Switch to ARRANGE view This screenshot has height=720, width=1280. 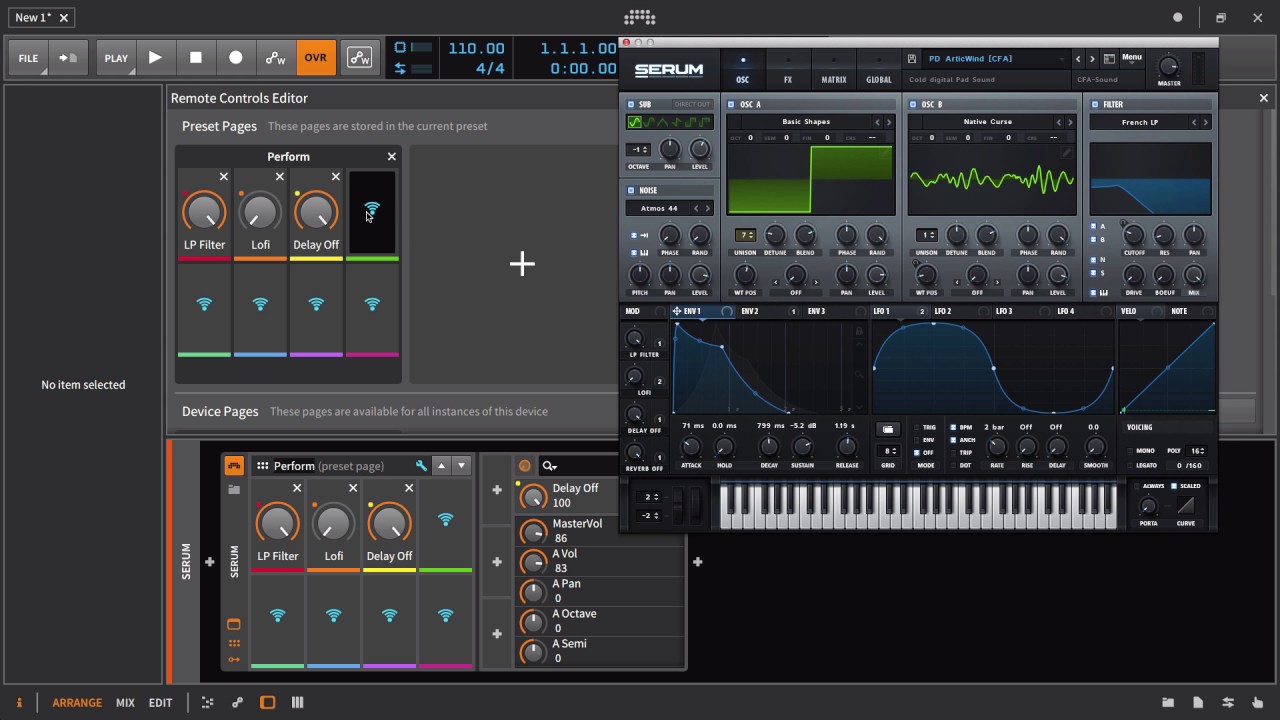click(x=77, y=703)
